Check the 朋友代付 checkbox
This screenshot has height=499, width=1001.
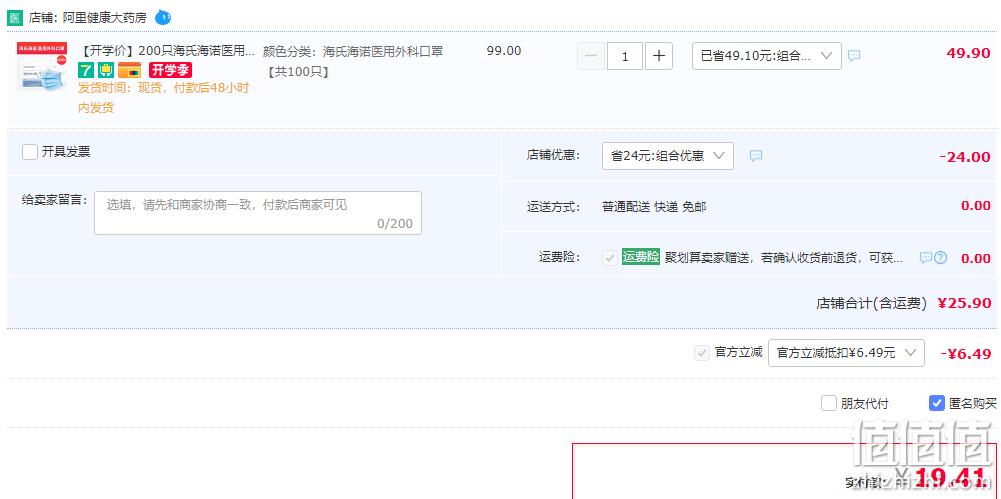pyautogui.click(x=829, y=403)
